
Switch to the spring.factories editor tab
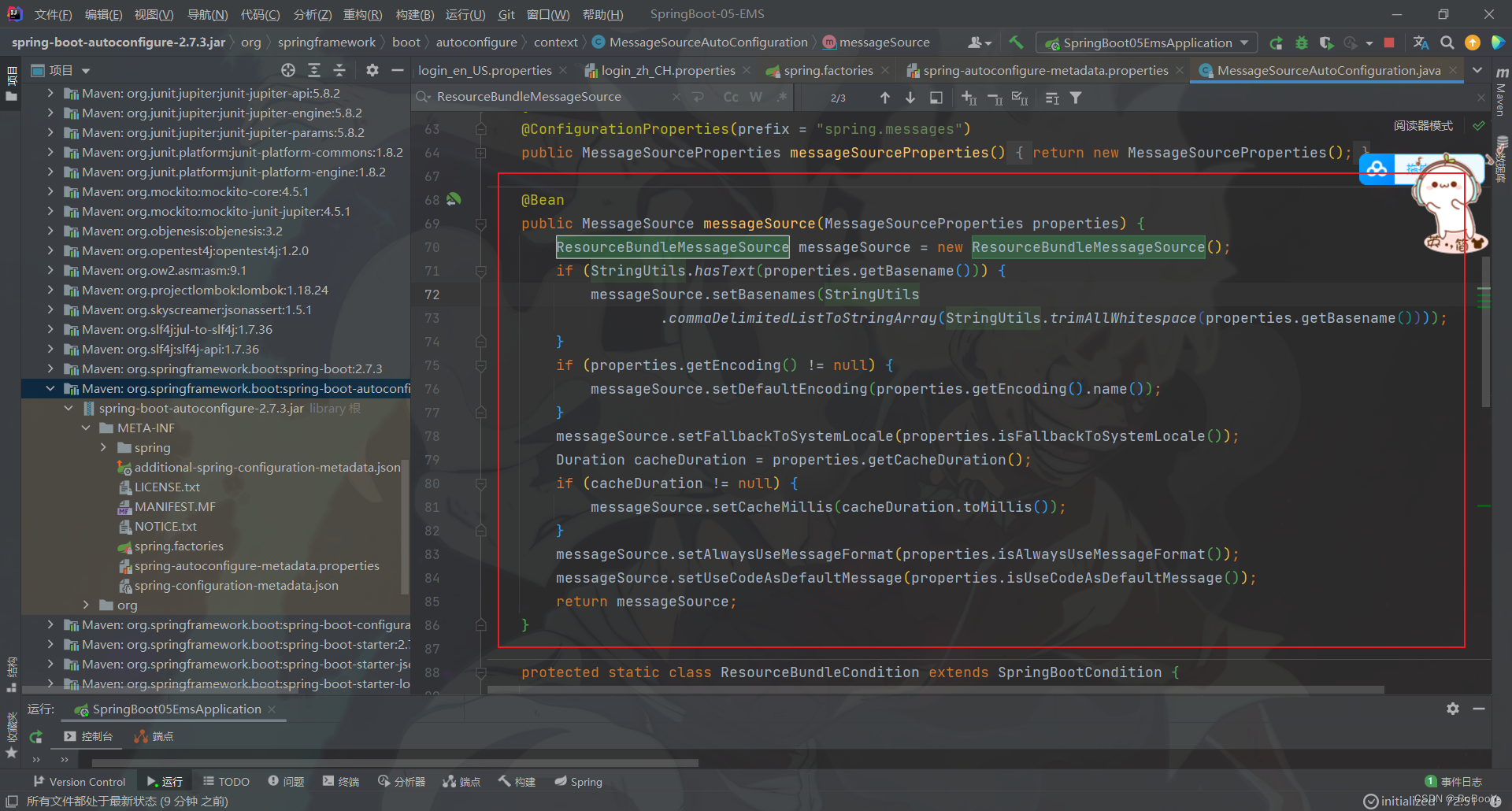pyautogui.click(x=828, y=70)
